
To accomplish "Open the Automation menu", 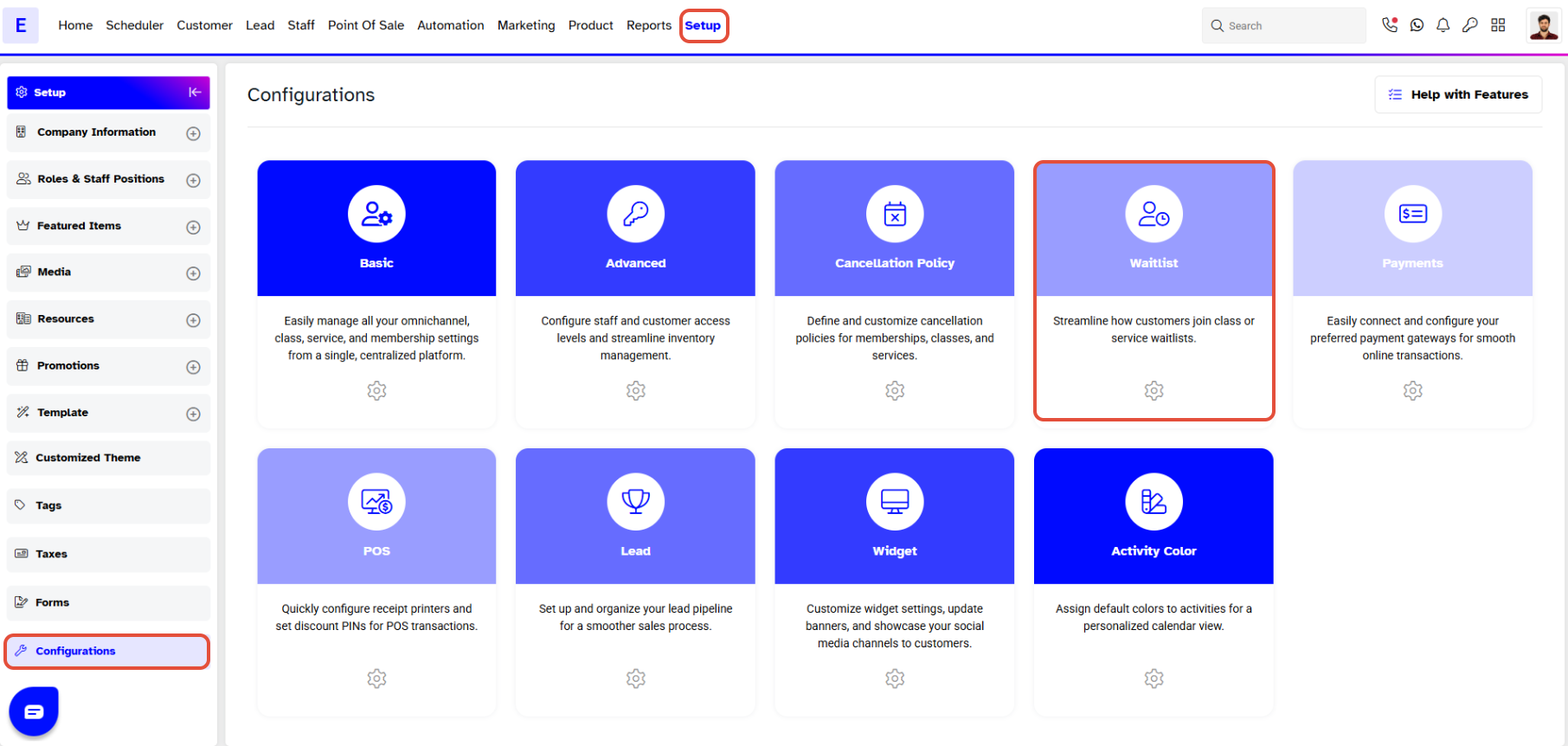I will (x=451, y=25).
